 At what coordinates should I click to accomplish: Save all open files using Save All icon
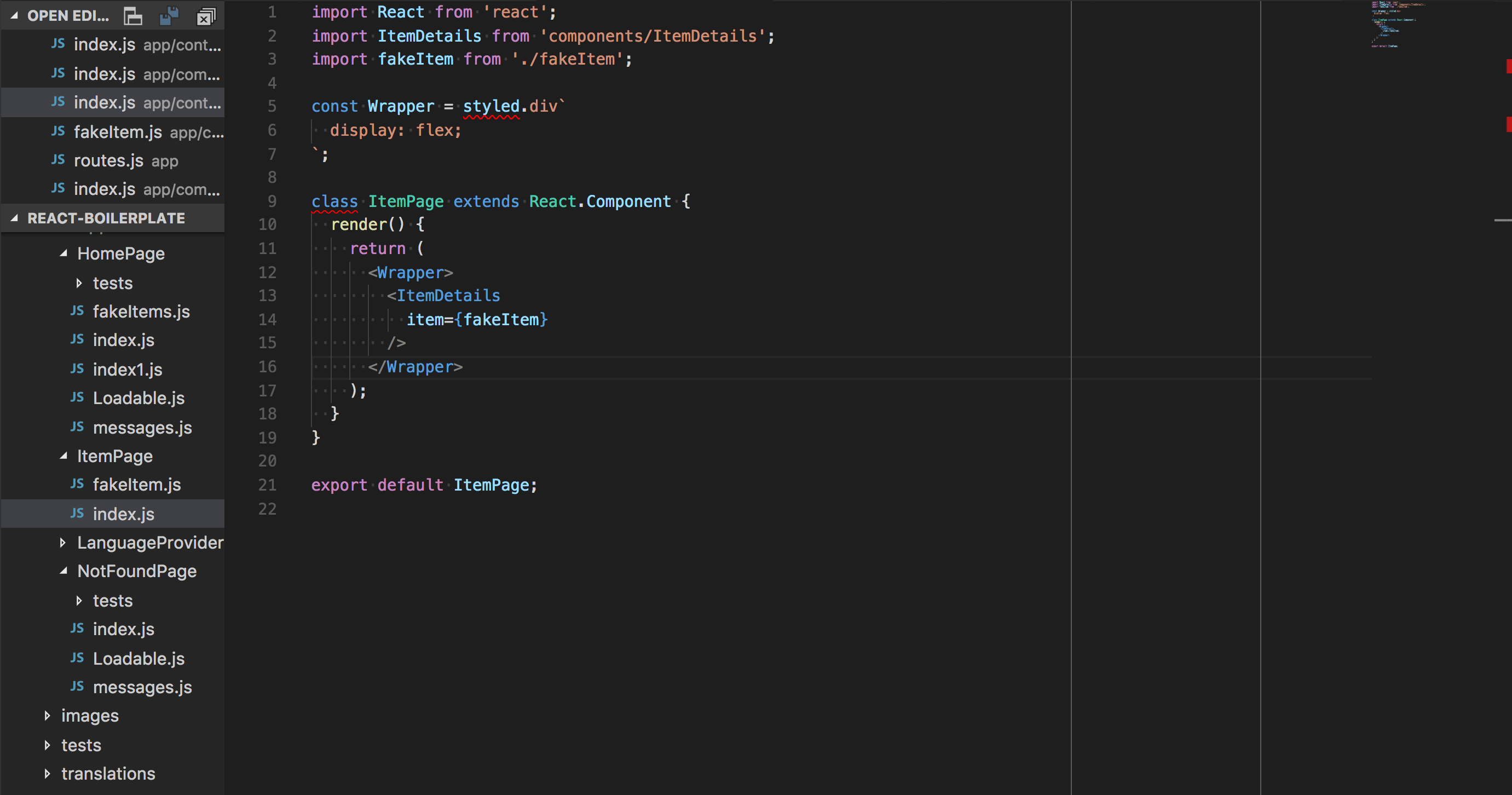[x=169, y=16]
